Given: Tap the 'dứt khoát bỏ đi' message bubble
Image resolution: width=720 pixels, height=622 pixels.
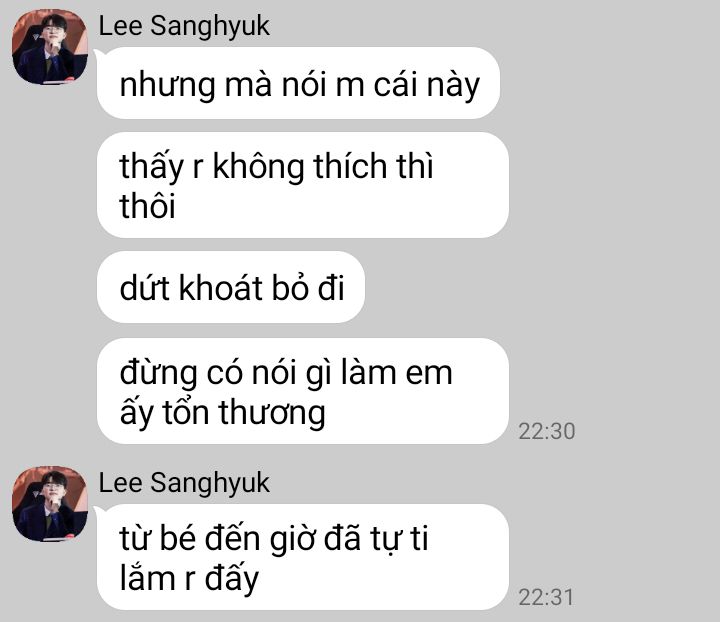Looking at the screenshot, I should click(231, 287).
